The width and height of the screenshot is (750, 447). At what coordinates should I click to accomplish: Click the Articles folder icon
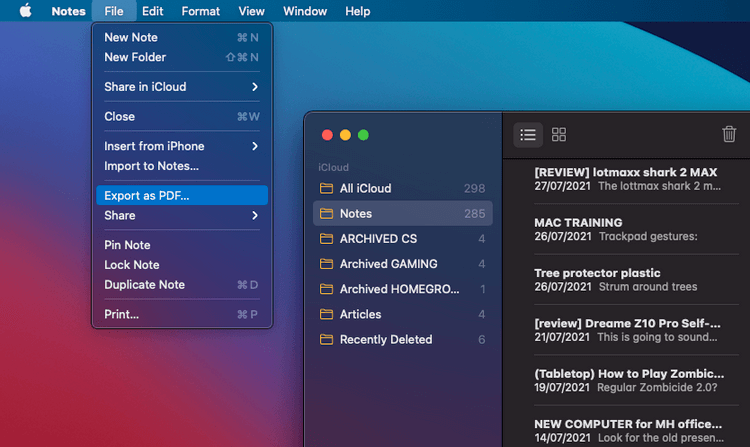point(326,314)
